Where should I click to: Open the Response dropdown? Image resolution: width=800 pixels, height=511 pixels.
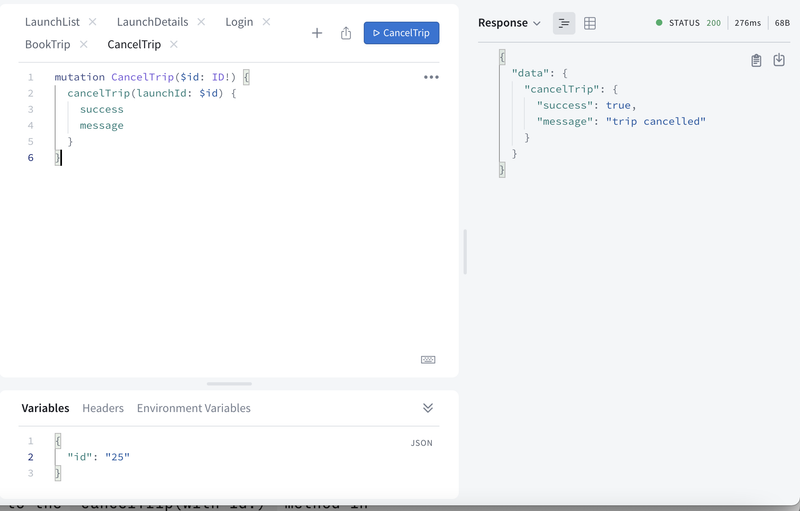(x=509, y=23)
